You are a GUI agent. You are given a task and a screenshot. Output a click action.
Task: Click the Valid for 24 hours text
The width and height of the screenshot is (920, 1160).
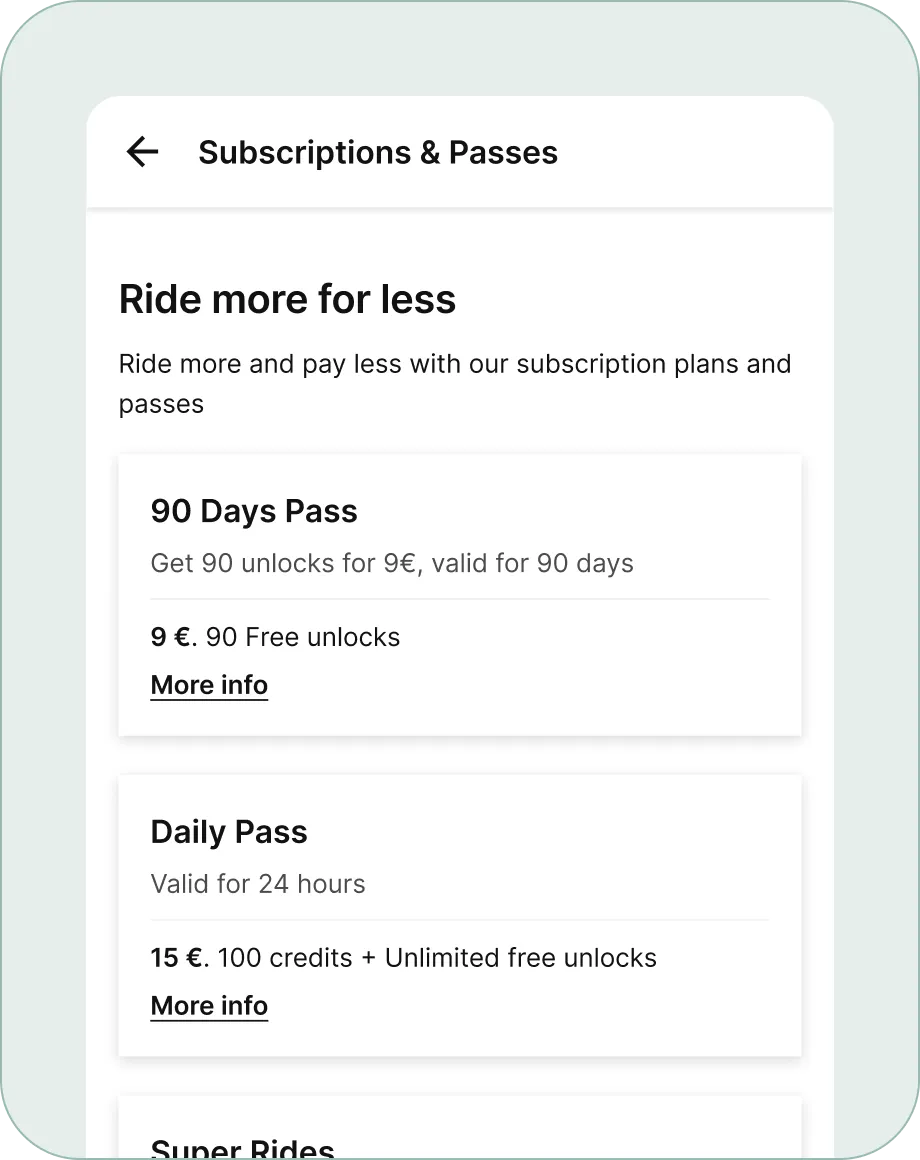coord(258,884)
